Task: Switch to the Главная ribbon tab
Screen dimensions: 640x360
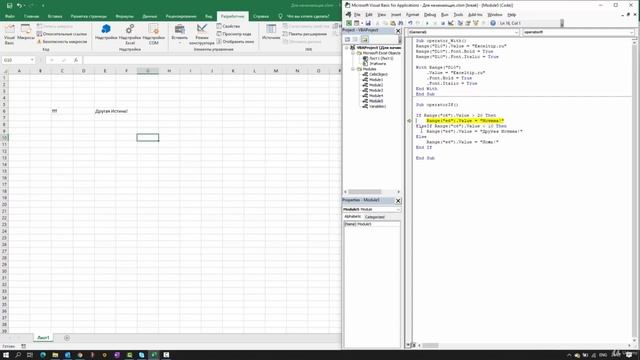Action: [31, 16]
